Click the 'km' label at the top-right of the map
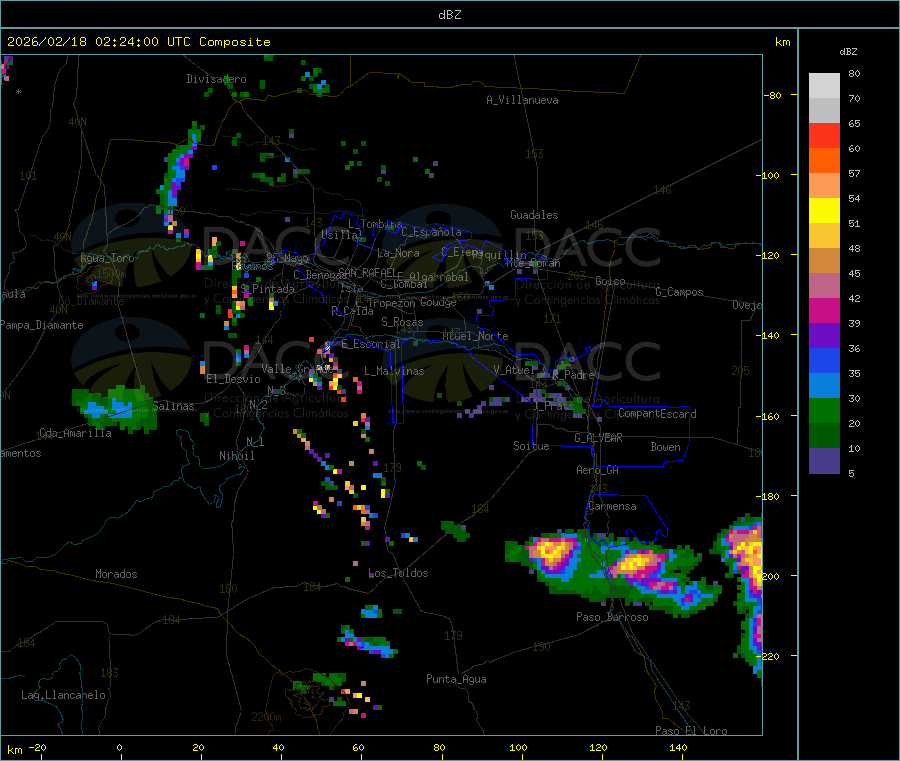 tap(782, 42)
